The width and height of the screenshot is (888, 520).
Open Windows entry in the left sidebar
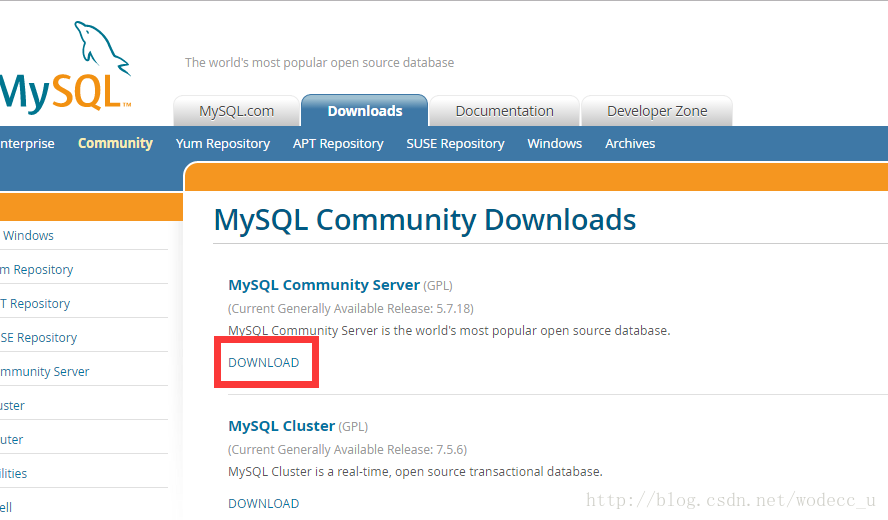[28, 236]
